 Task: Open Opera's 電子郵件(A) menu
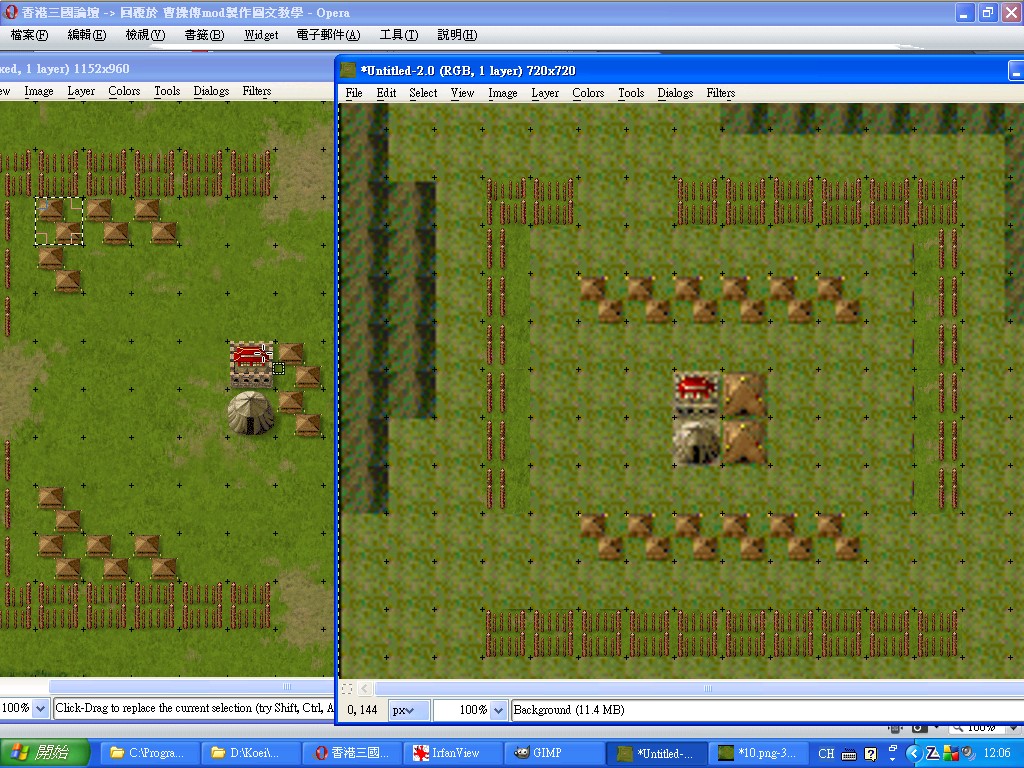click(328, 35)
